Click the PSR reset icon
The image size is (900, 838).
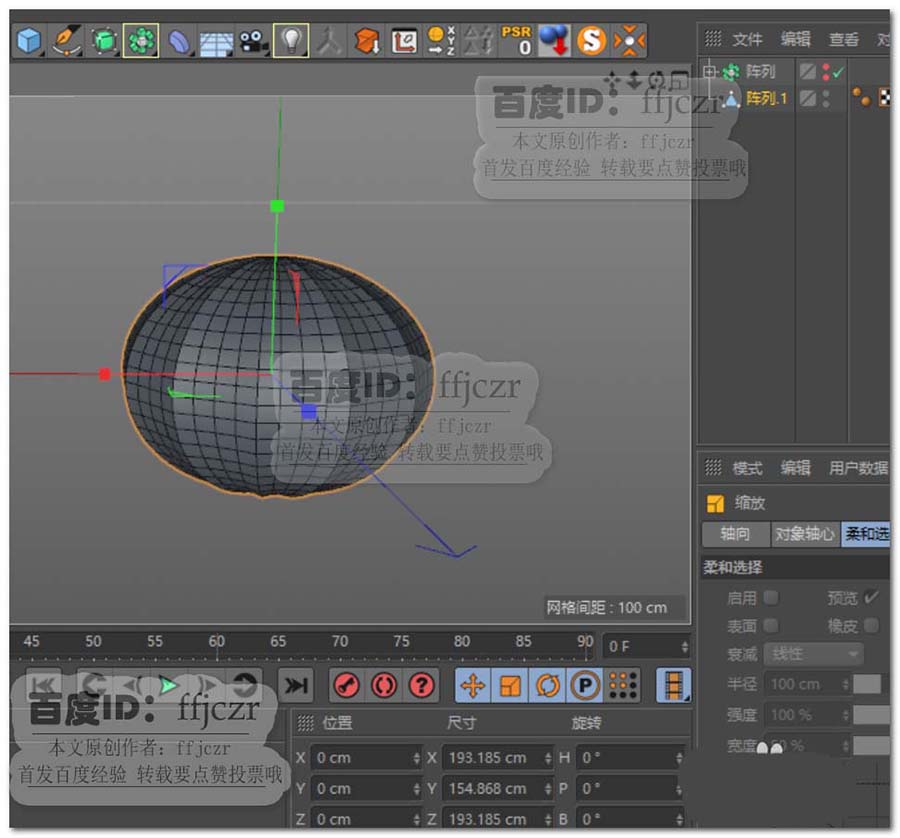click(x=516, y=41)
